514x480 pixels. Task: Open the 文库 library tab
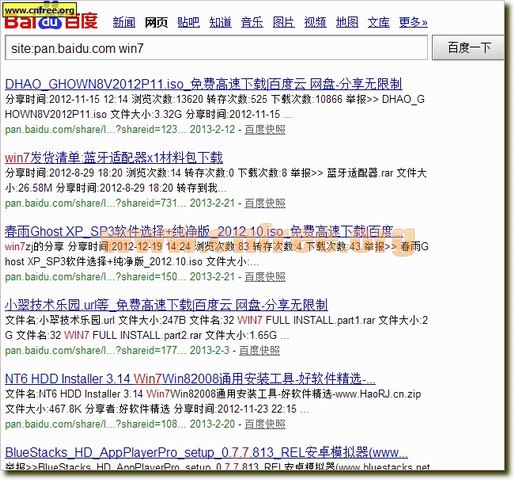tap(379, 22)
